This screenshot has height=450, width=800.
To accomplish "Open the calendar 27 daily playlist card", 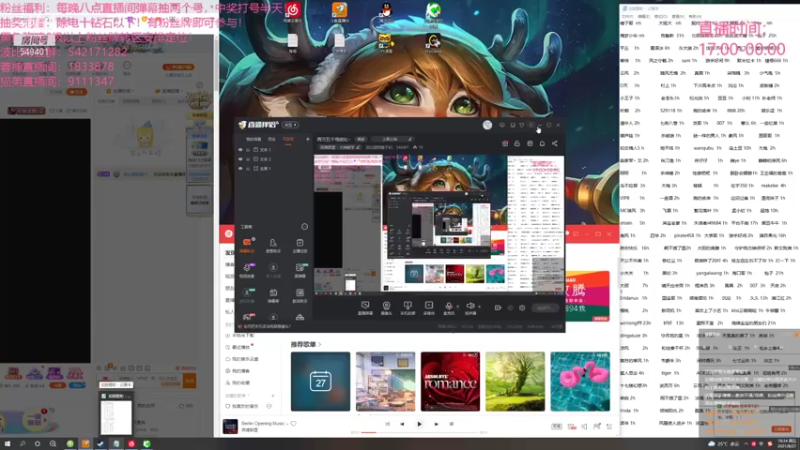I will pyautogui.click(x=320, y=381).
